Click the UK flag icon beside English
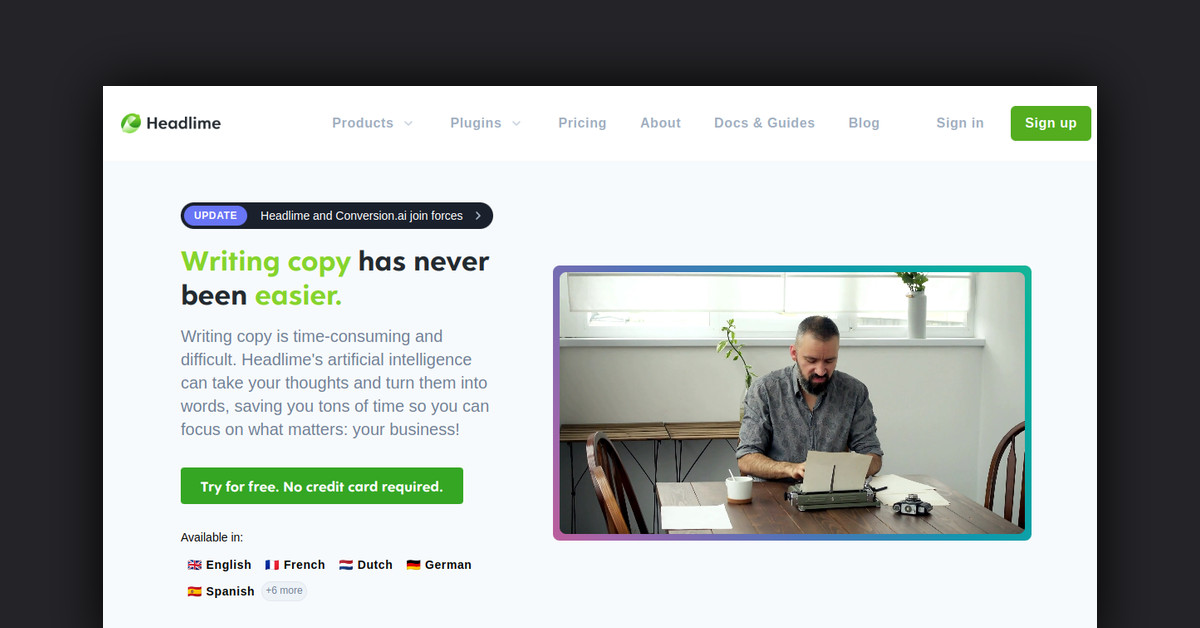Image resolution: width=1200 pixels, height=628 pixels. (194, 565)
